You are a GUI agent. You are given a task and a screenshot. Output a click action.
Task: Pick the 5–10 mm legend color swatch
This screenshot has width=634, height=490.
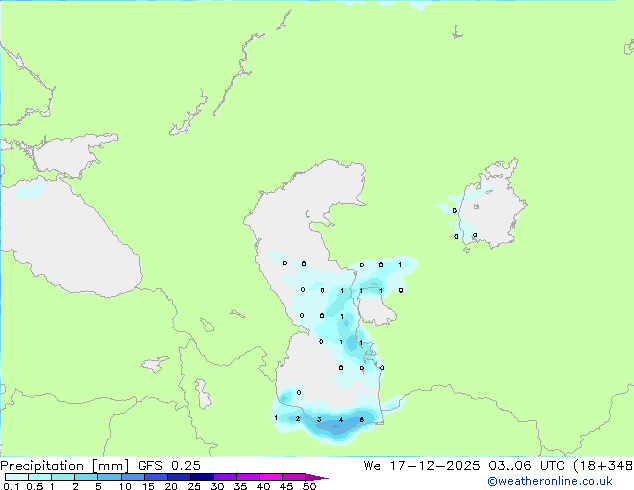pos(109,477)
